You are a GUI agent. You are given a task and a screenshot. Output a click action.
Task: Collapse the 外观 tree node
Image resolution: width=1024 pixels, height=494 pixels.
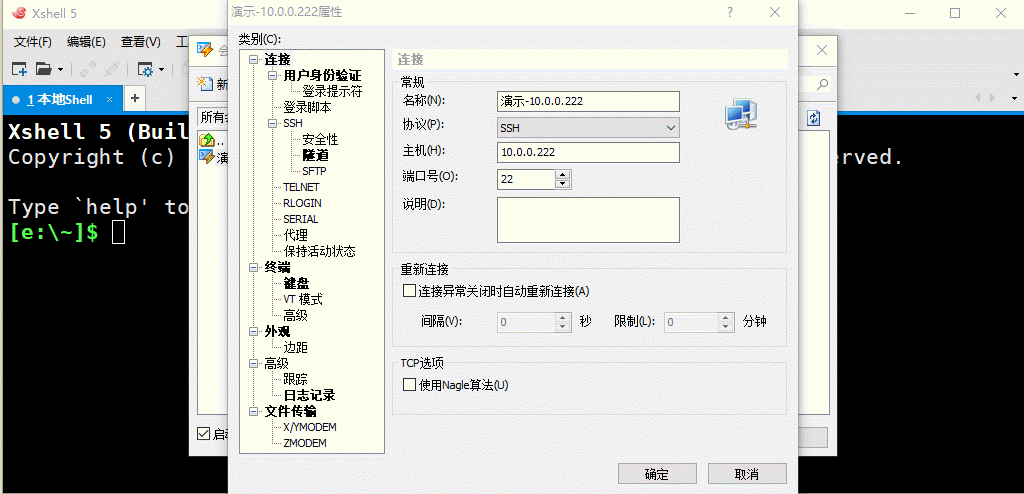(253, 331)
